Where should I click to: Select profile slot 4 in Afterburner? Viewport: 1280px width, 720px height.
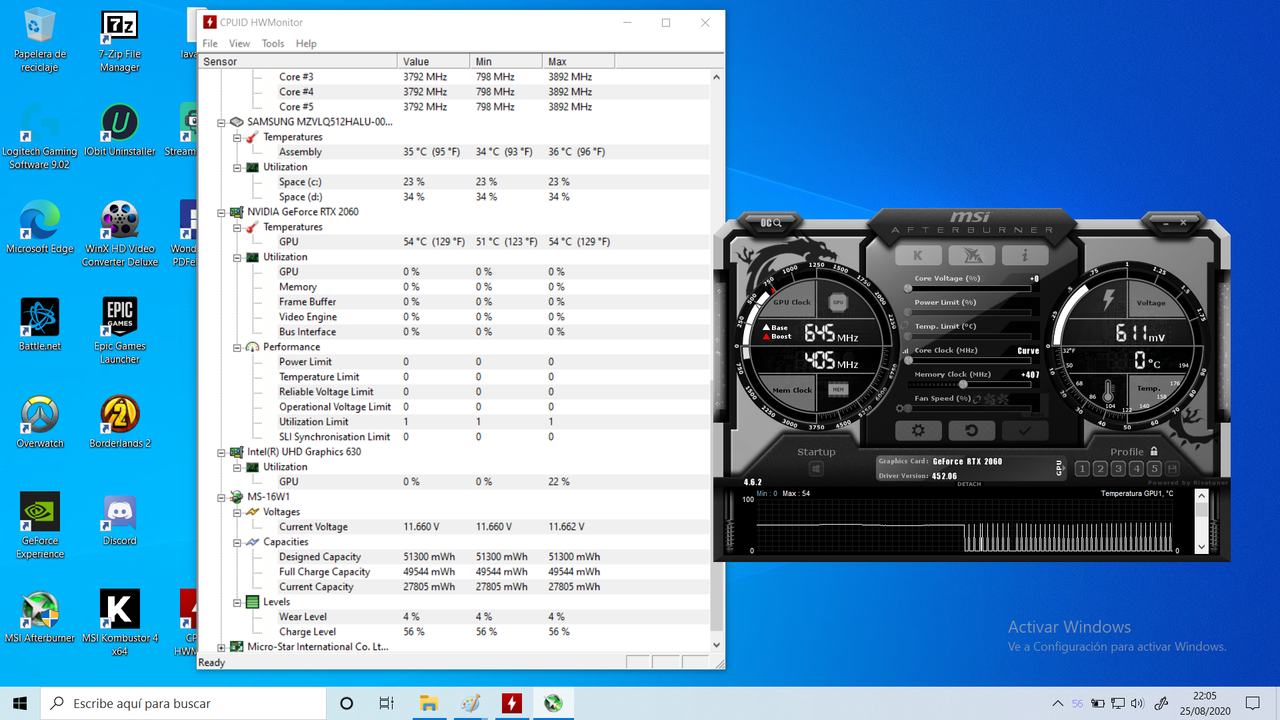tap(1136, 469)
